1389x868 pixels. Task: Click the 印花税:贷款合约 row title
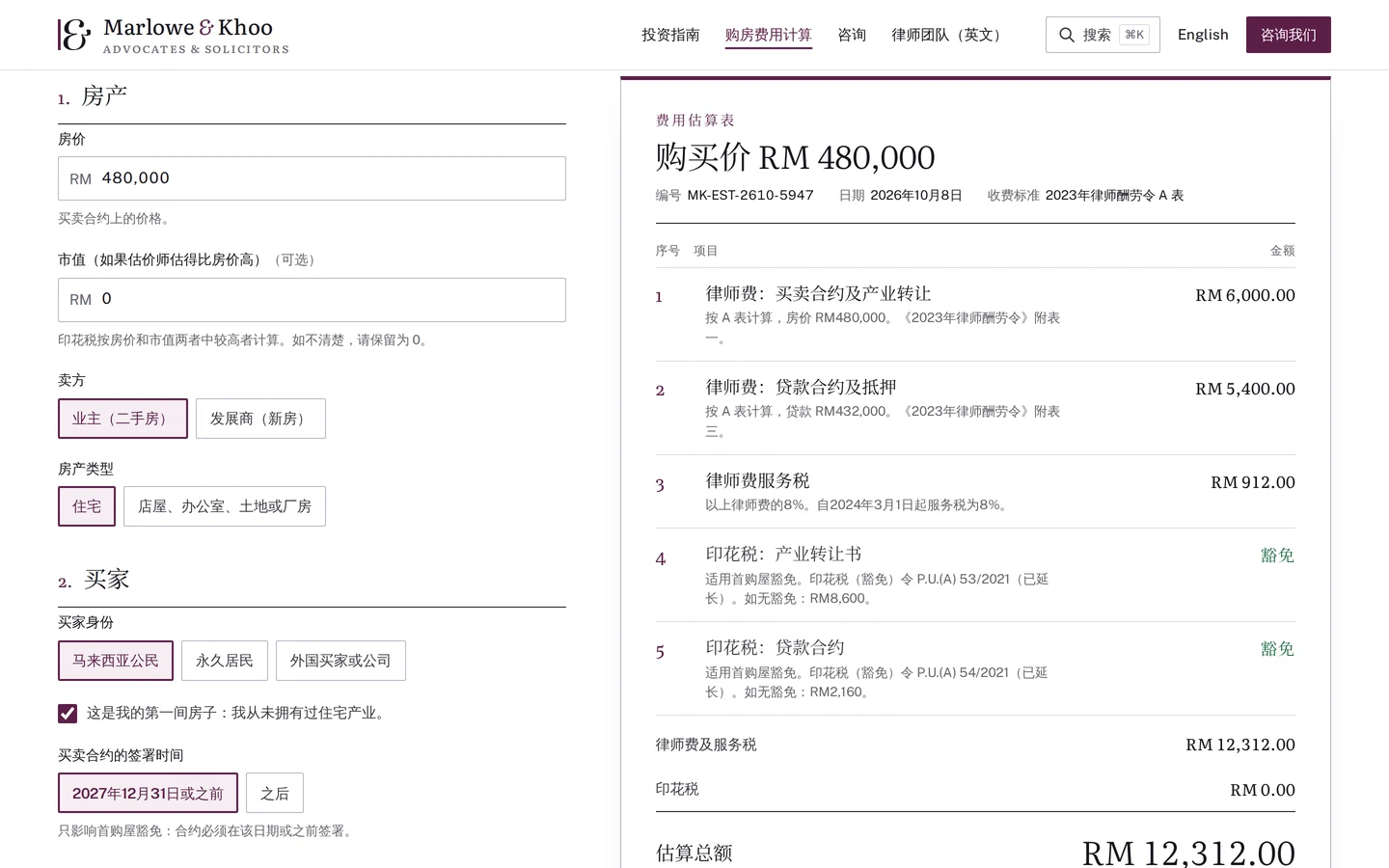[x=775, y=648]
